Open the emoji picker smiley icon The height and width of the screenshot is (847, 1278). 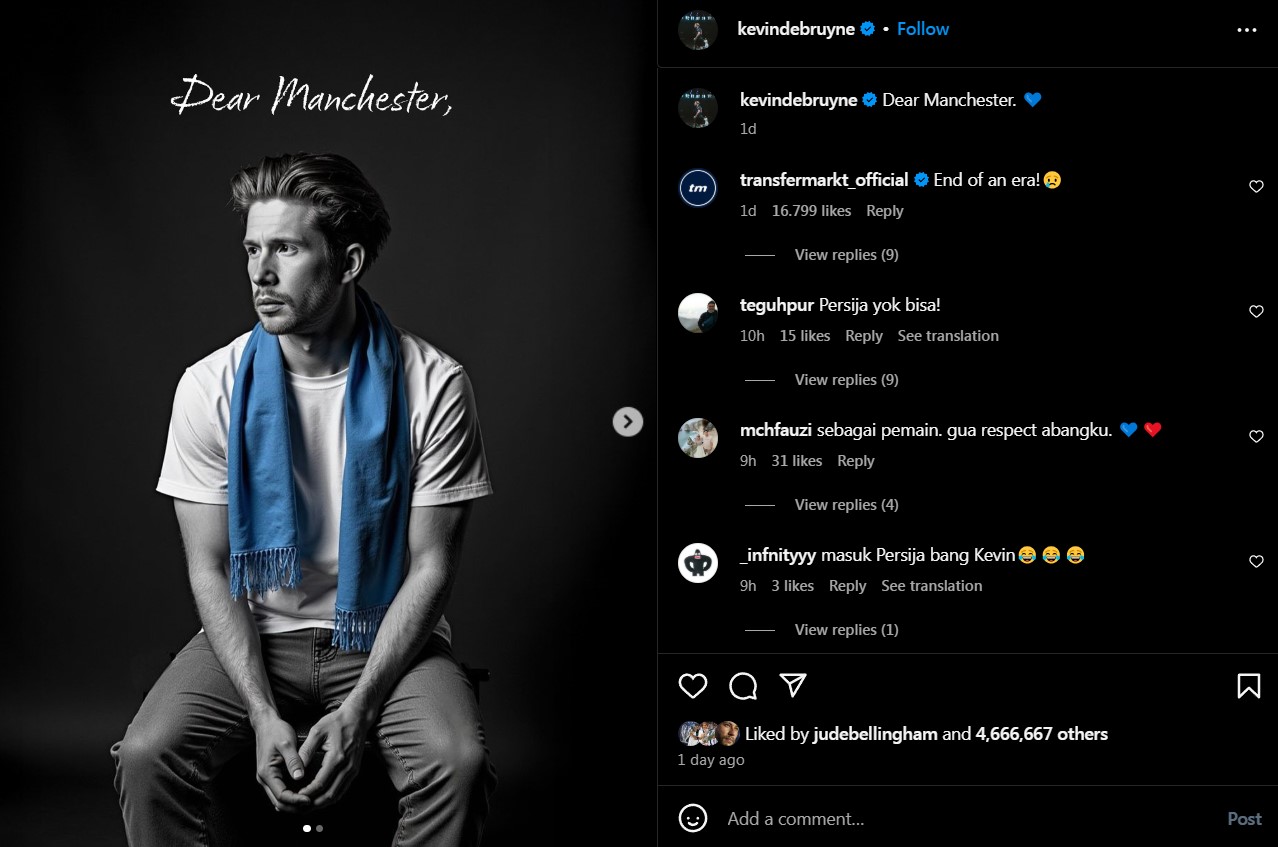(693, 818)
